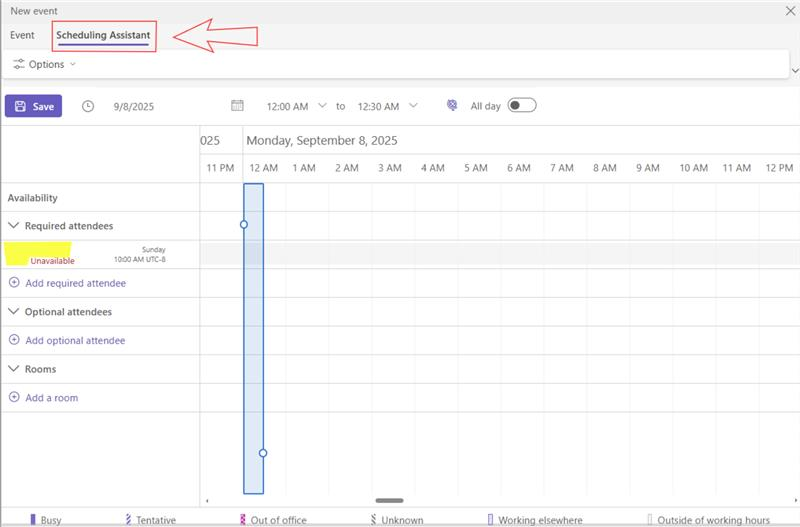Click the Unavailable status label
The height and width of the screenshot is (527, 800).
[53, 261]
